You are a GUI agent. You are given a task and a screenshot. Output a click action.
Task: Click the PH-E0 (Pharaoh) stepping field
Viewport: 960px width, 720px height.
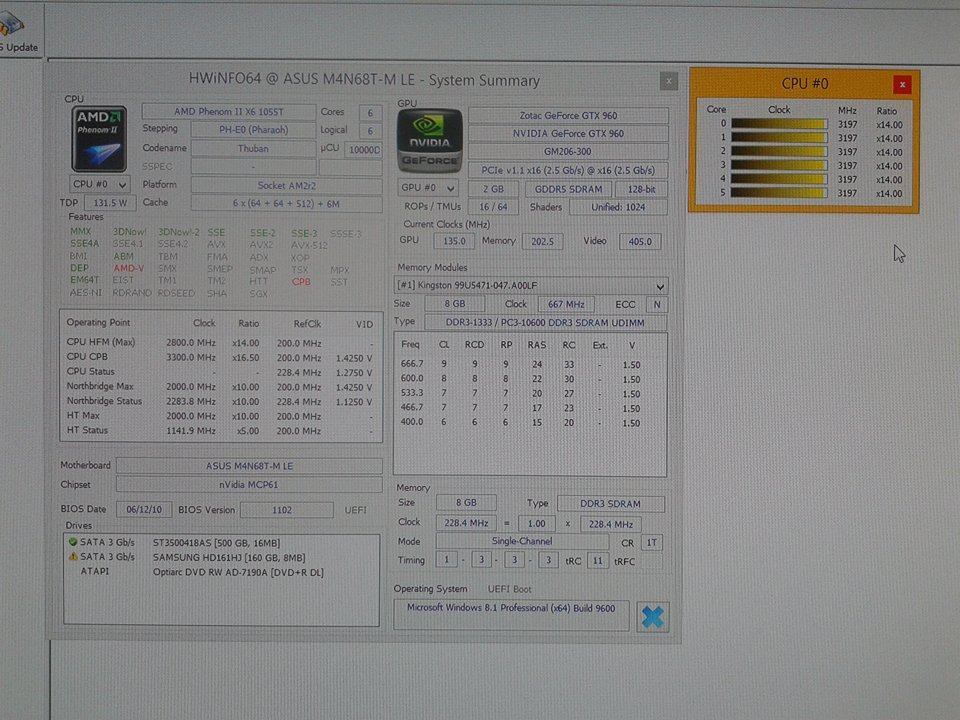tap(253, 130)
